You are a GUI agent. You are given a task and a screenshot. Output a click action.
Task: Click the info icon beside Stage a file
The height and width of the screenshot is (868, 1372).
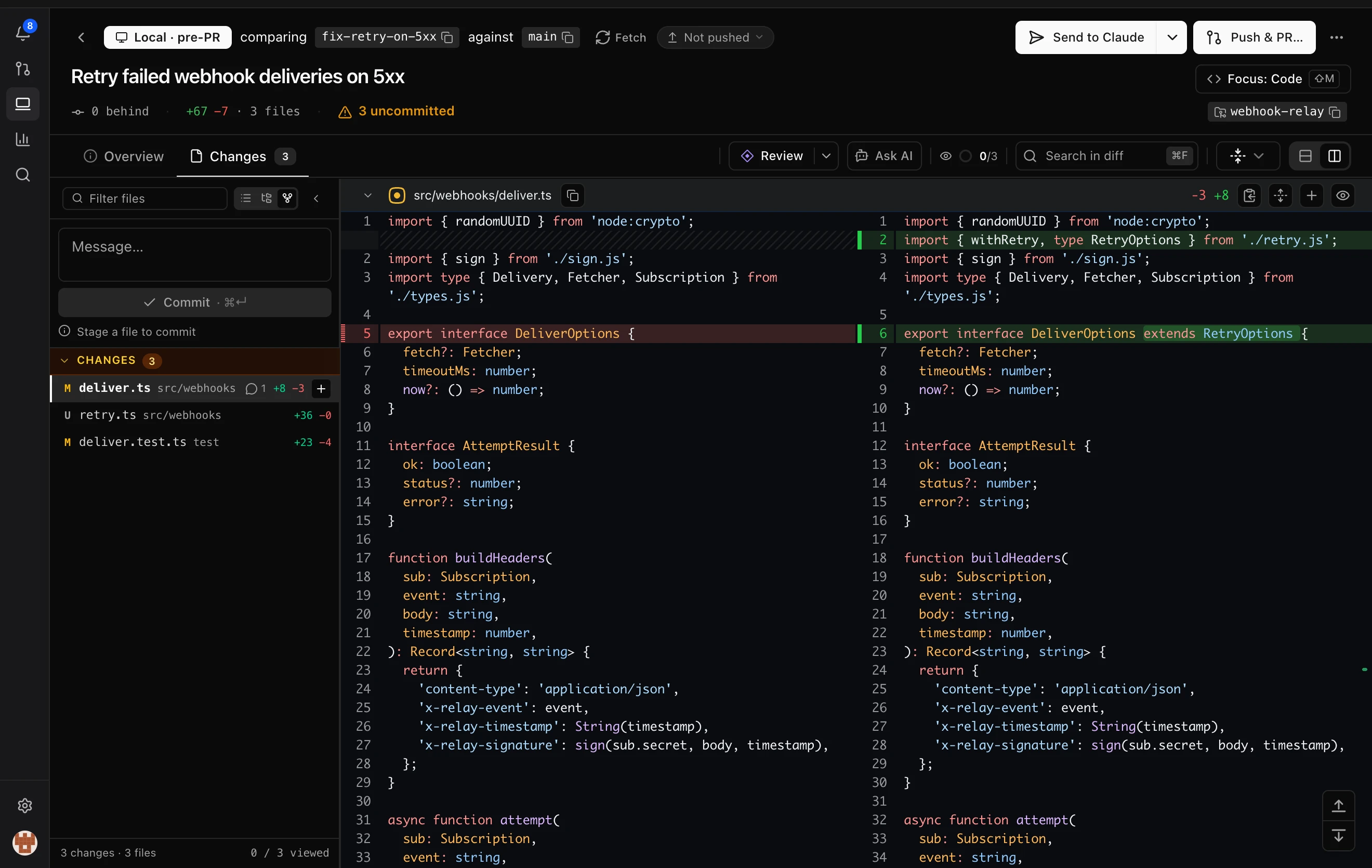pyautogui.click(x=64, y=331)
